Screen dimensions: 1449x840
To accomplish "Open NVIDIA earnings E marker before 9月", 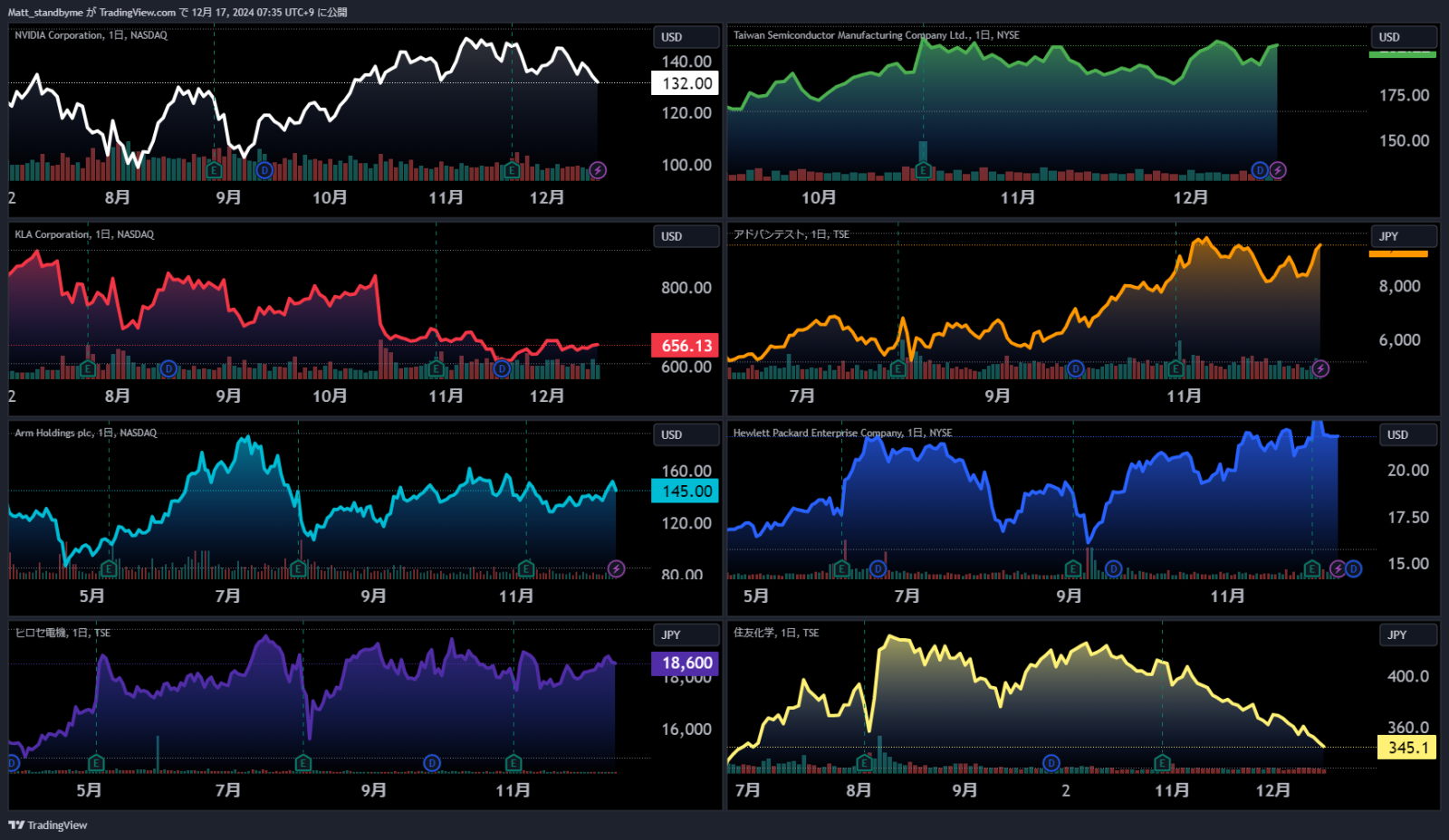I will 215,170.
